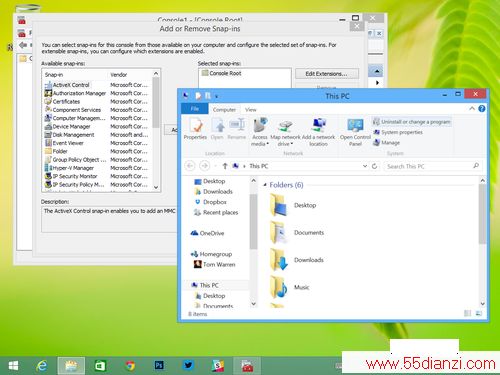
Task: Click the Access media ribbon icon
Action: pos(260,132)
